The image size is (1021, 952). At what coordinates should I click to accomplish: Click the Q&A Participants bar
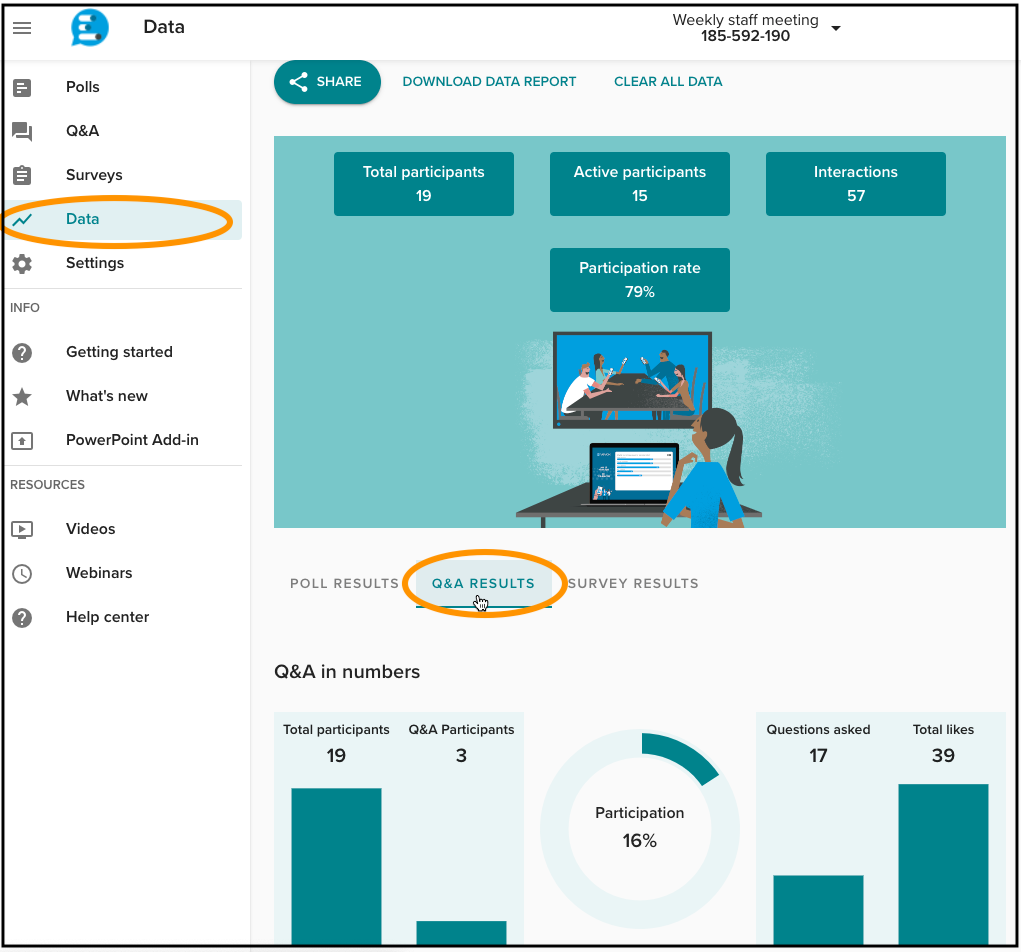(462, 932)
